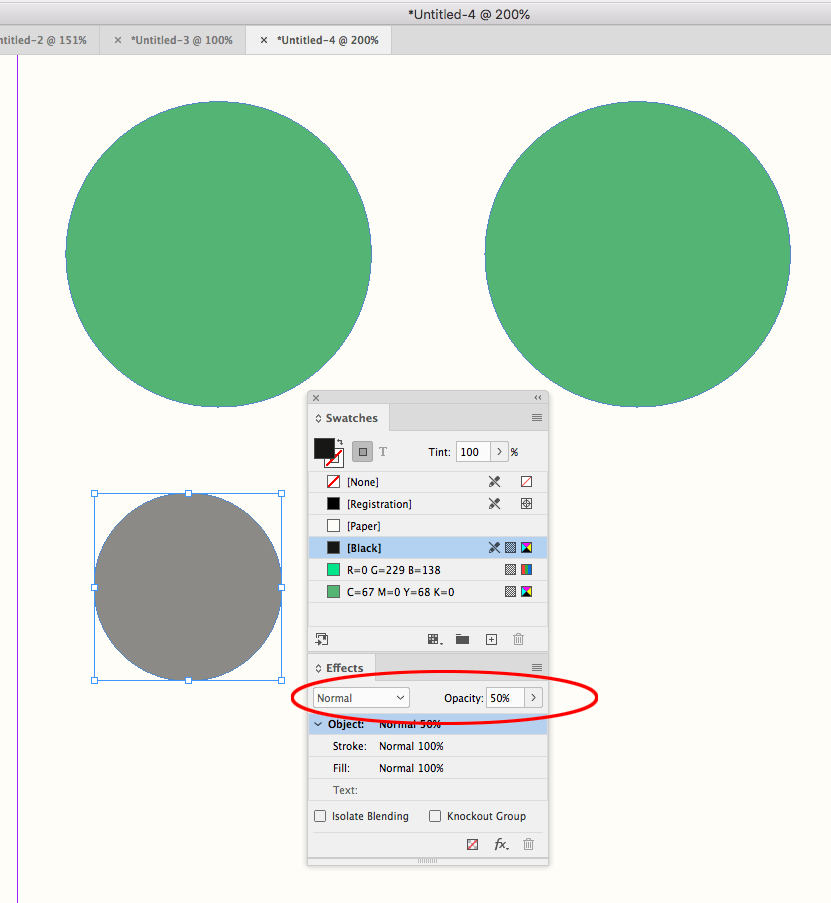831x903 pixels.
Task: Select the Fill swatch box
Action: (x=322, y=447)
